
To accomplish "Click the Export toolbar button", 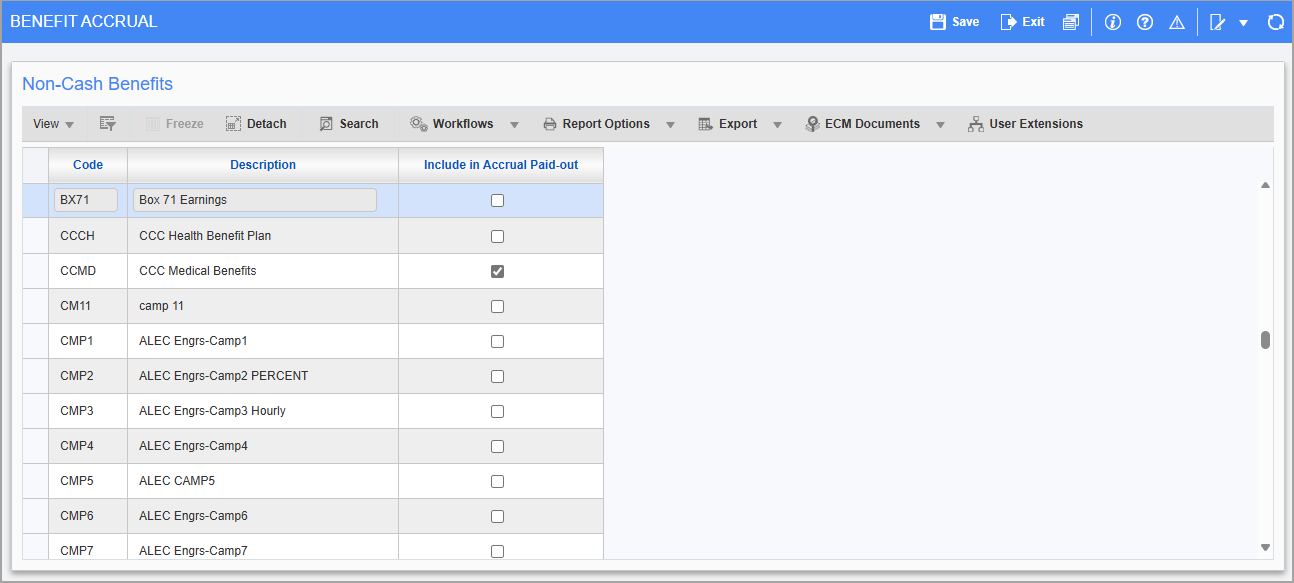I will pos(727,124).
